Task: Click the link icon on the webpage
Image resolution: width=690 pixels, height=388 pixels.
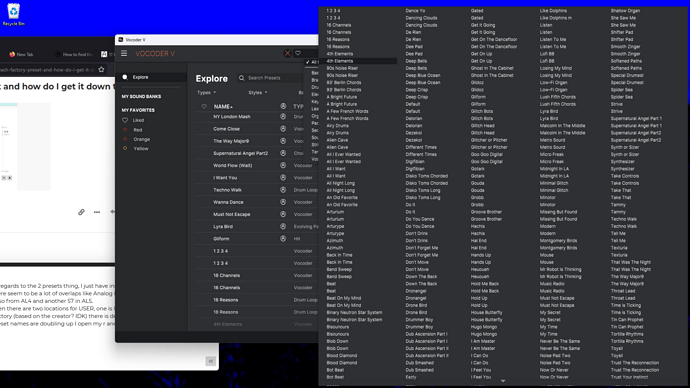Action: click(x=81, y=212)
